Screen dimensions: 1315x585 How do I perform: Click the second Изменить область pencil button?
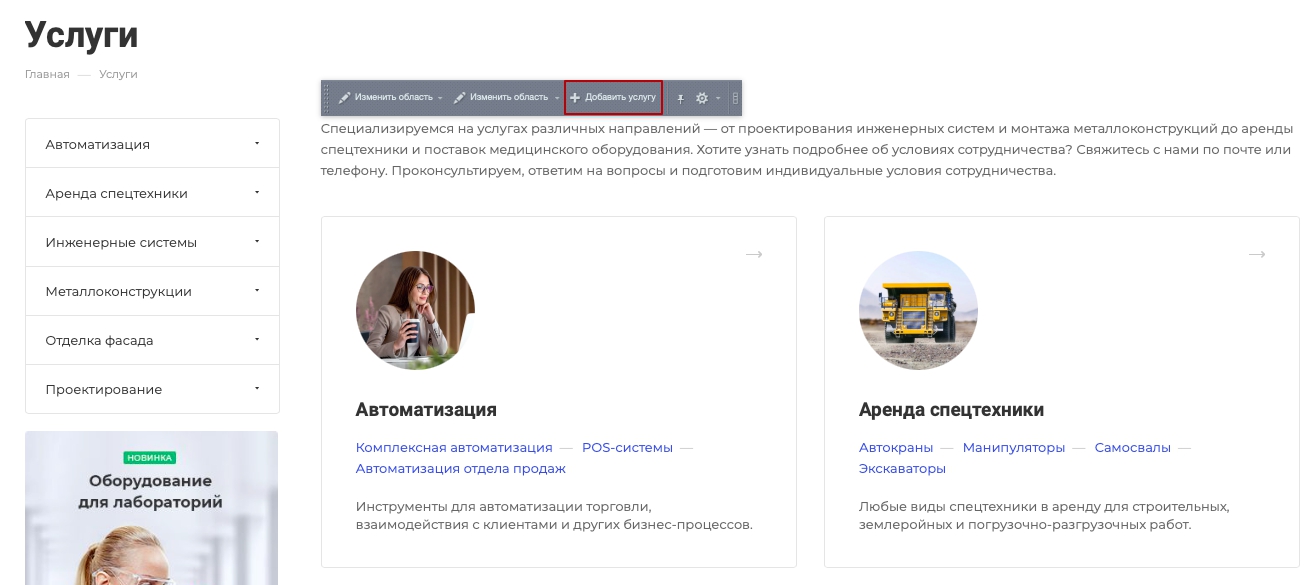click(501, 98)
